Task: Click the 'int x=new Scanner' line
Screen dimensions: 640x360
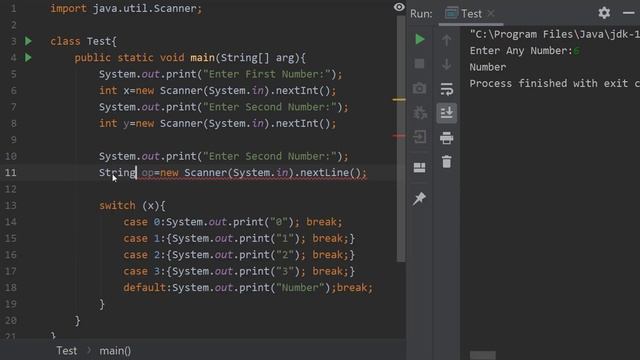Action: point(218,91)
